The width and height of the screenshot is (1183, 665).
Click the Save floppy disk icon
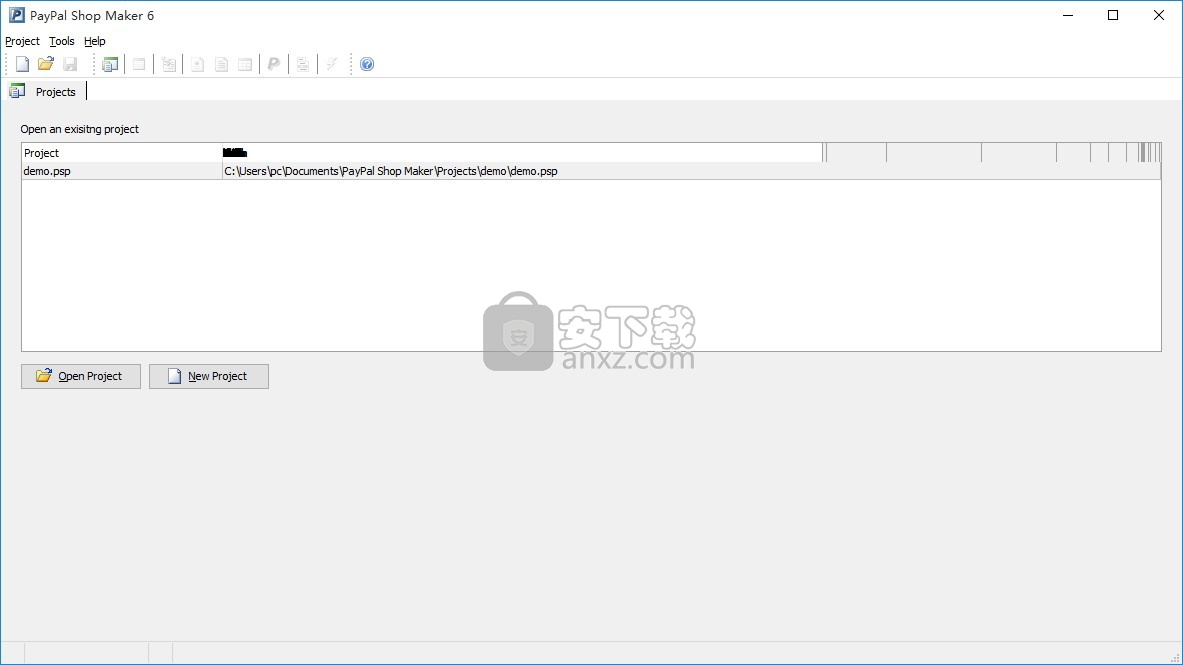70,64
